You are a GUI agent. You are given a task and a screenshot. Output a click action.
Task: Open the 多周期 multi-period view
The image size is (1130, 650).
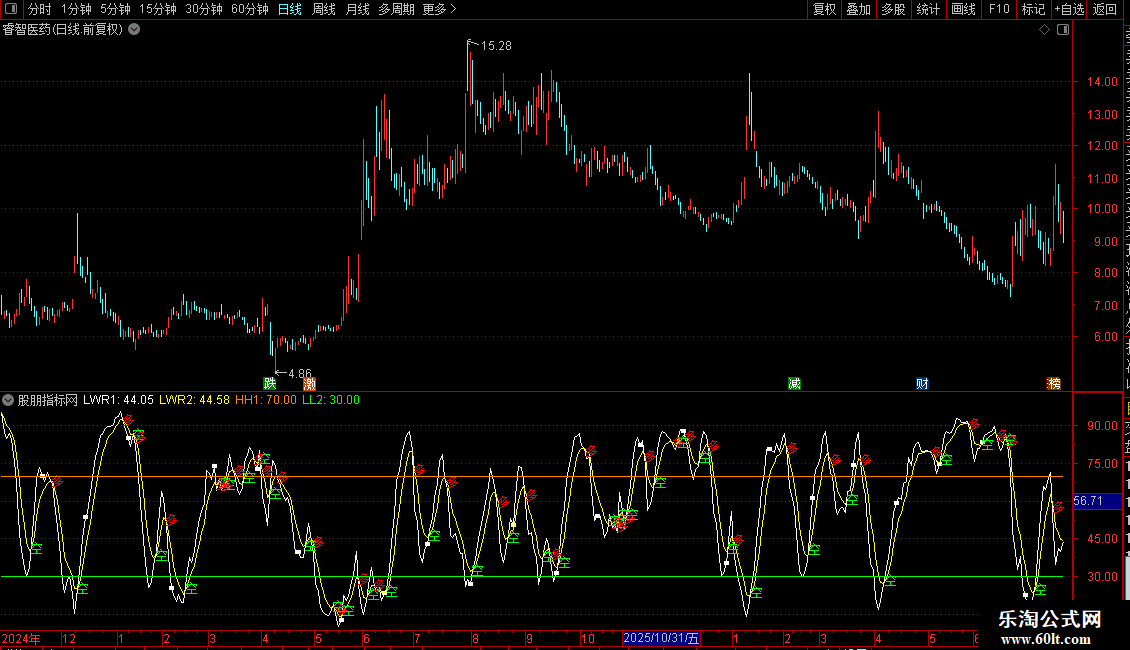(396, 9)
